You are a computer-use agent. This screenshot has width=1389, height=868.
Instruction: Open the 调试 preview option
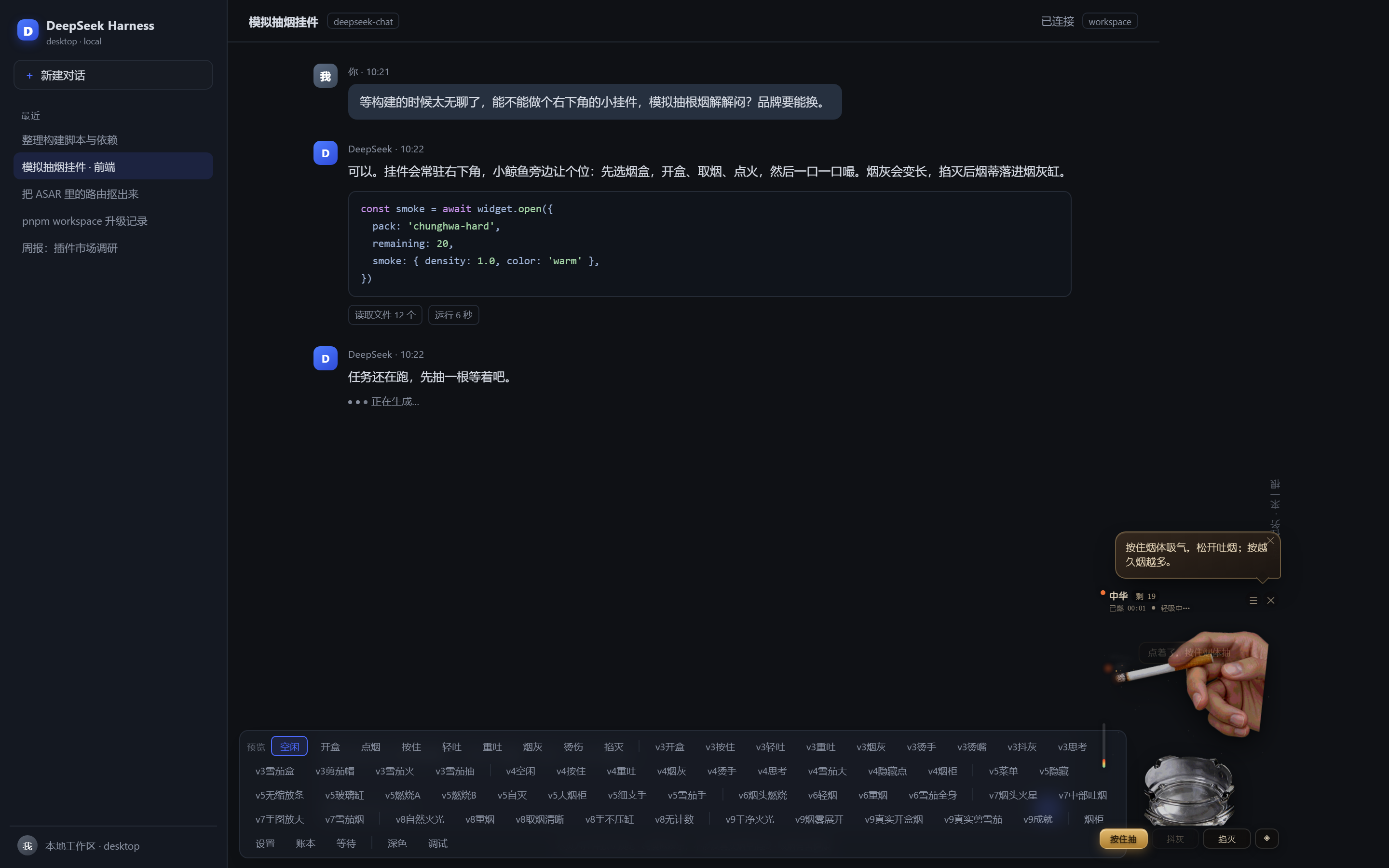click(437, 843)
